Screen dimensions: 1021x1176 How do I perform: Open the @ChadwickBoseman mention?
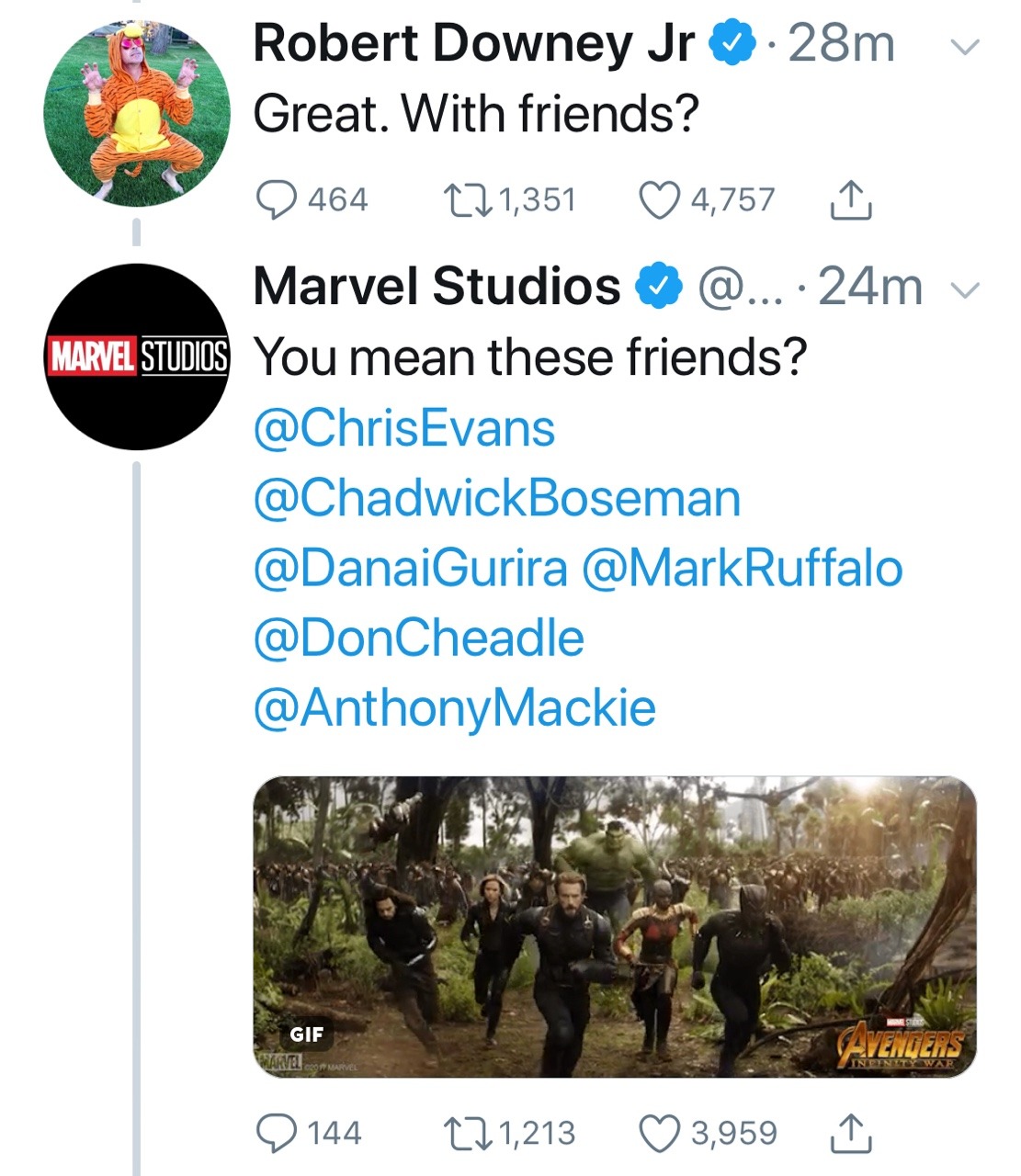click(x=497, y=499)
